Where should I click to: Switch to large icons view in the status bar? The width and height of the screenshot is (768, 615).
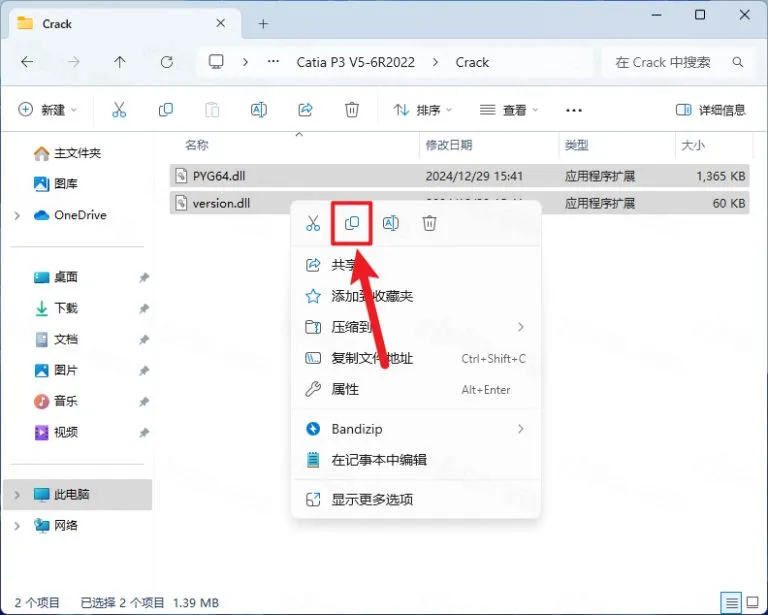tap(752, 602)
